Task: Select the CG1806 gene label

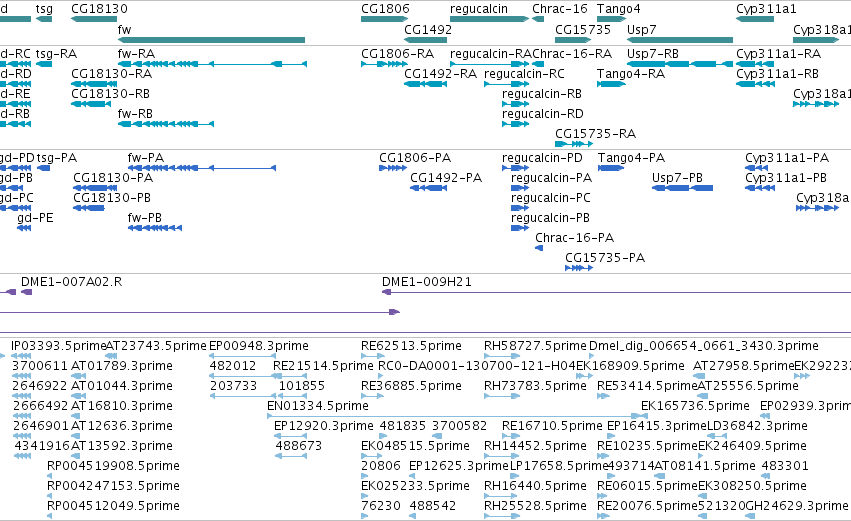Action: [385, 9]
